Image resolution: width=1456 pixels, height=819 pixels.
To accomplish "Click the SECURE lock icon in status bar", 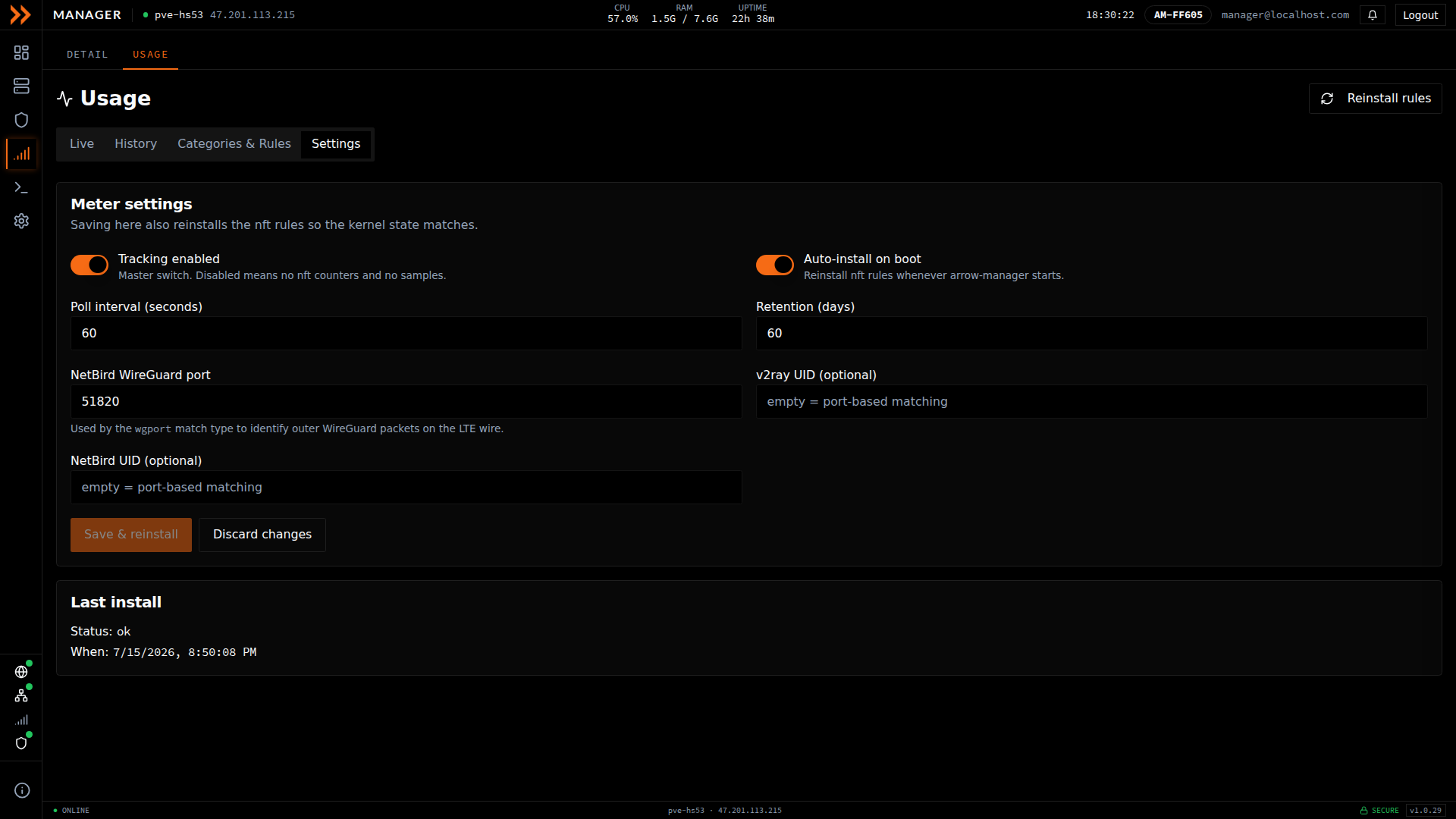I will tap(1363, 811).
